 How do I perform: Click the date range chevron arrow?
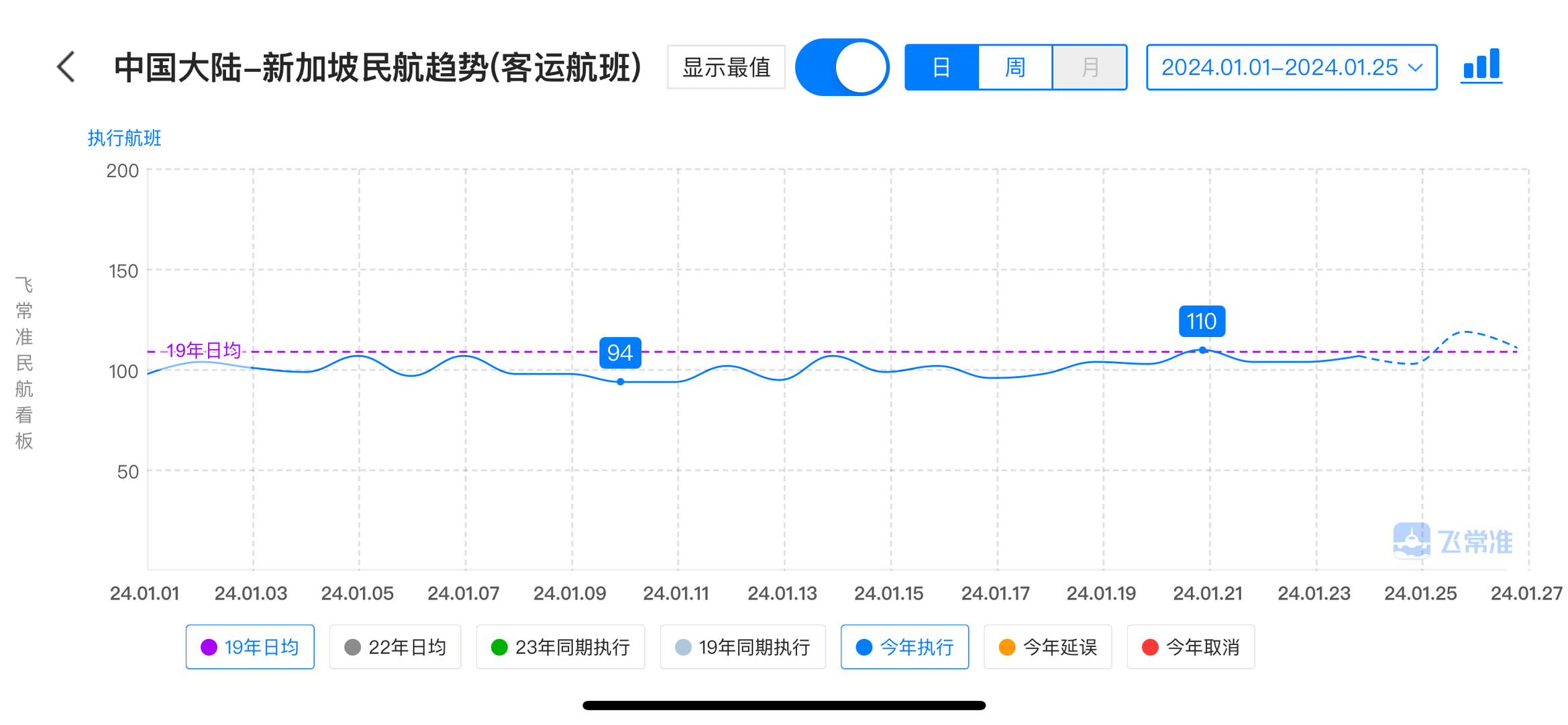[1416, 68]
